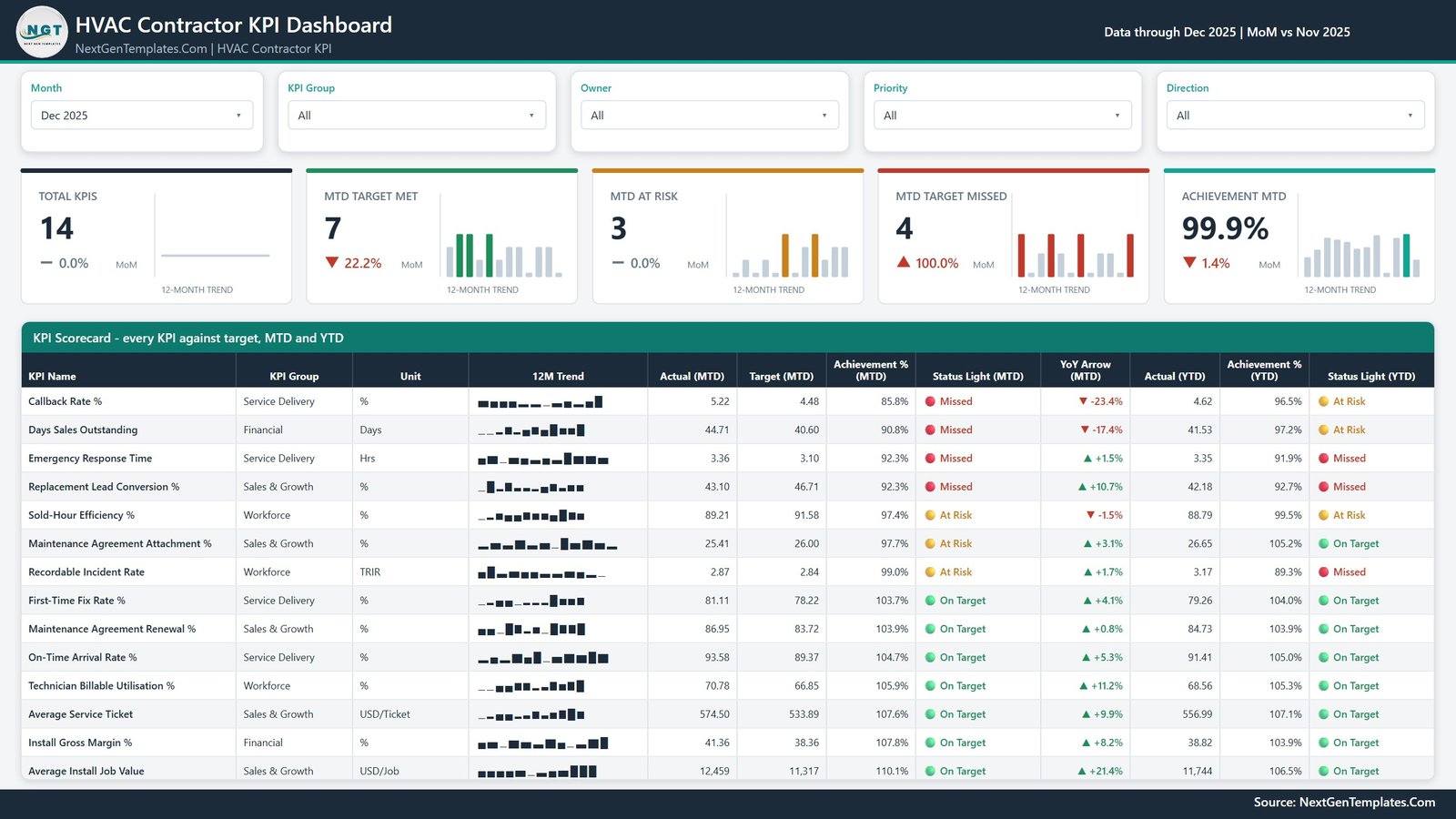Screen dimensions: 1456x819
Task: Expand the Owner filter dropdown
Action: tap(710, 116)
